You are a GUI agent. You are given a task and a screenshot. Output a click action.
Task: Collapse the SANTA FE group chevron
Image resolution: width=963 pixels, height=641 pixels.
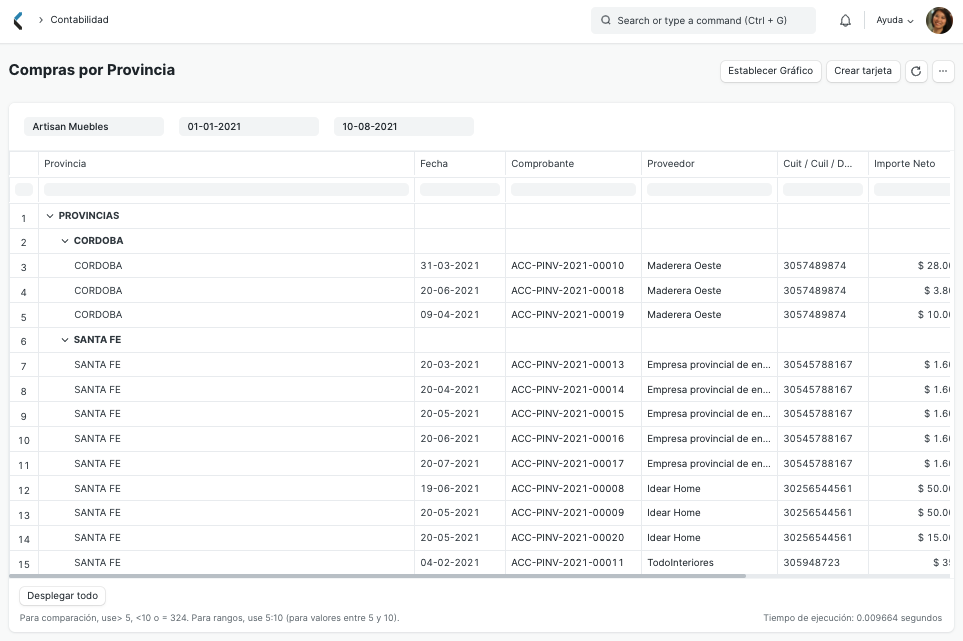tap(65, 340)
